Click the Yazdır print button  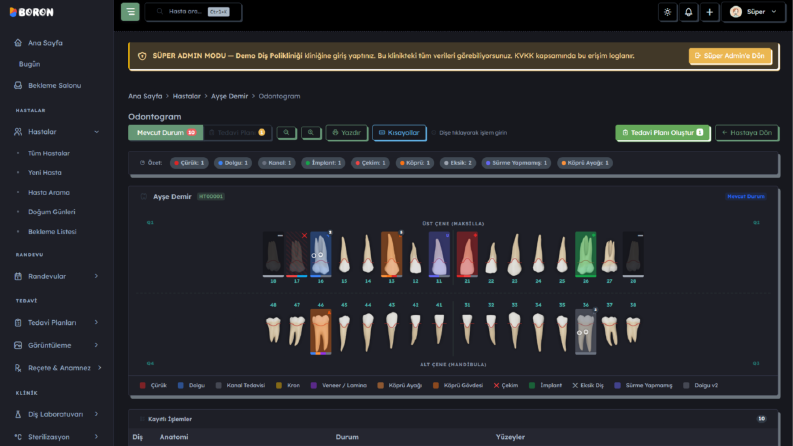coord(346,132)
